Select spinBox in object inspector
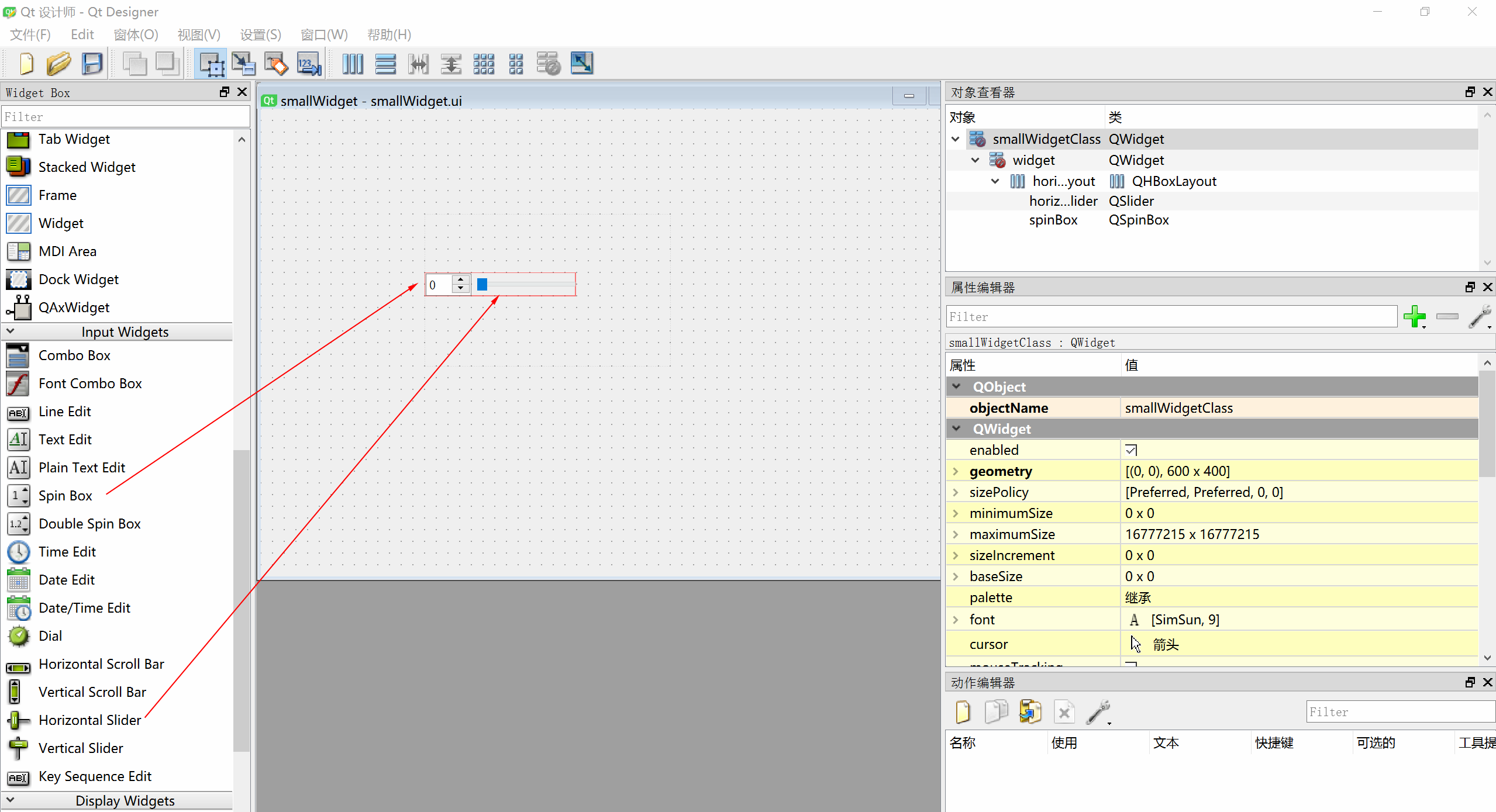 tap(1053, 220)
